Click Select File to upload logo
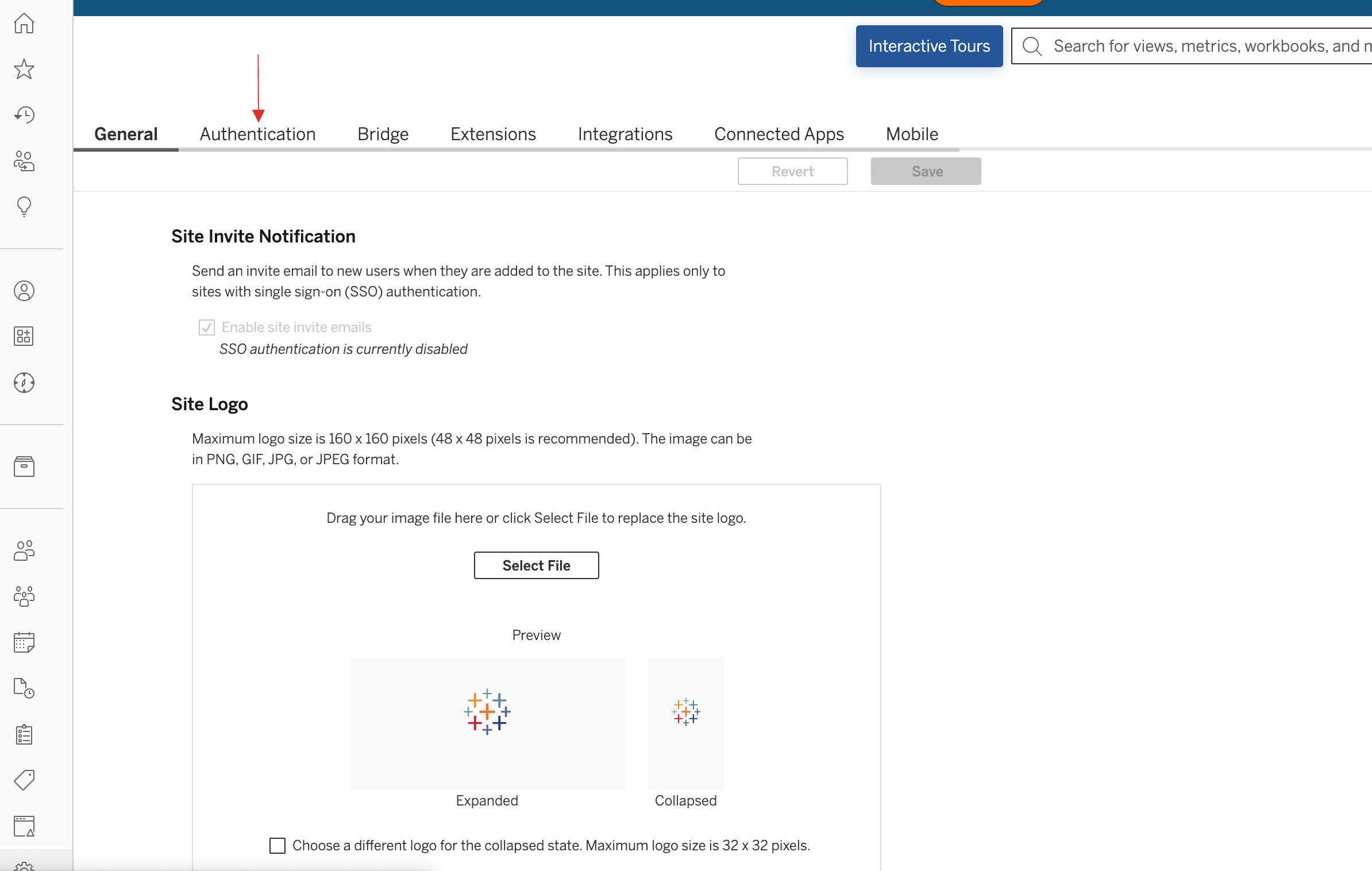This screenshot has height=871, width=1372. pyautogui.click(x=536, y=565)
